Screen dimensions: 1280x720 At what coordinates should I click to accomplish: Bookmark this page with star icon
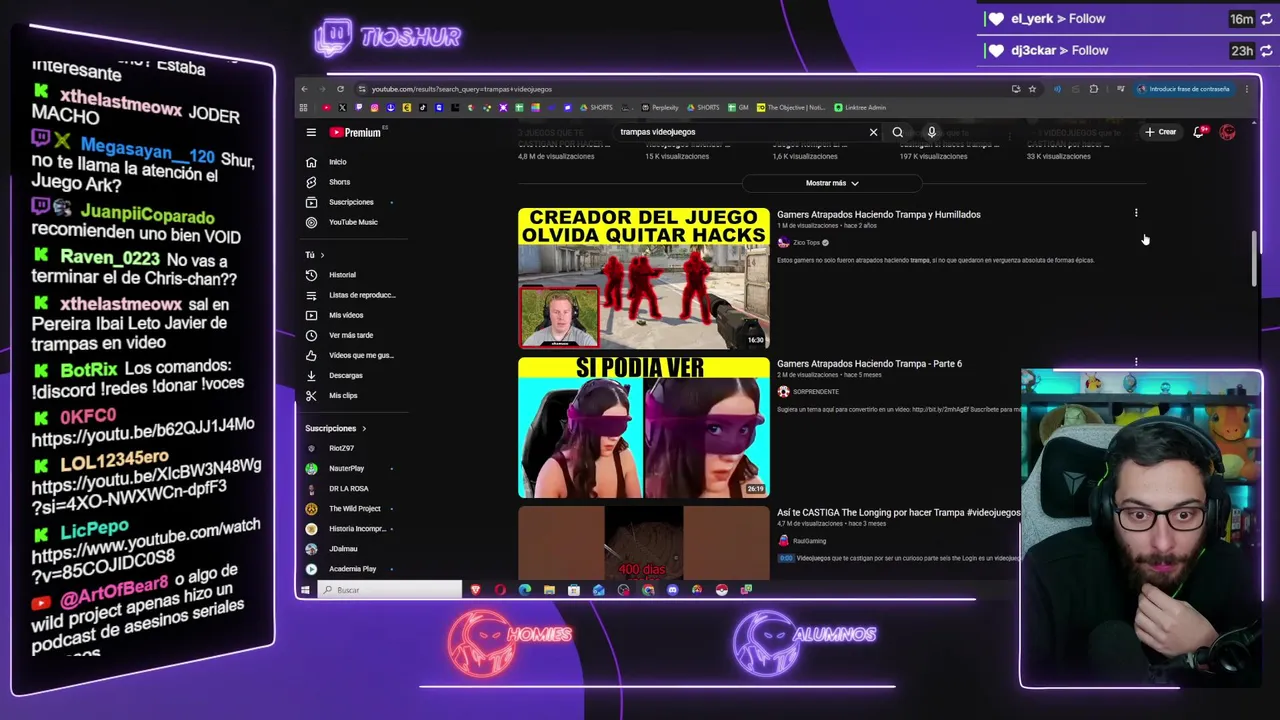(1032, 89)
